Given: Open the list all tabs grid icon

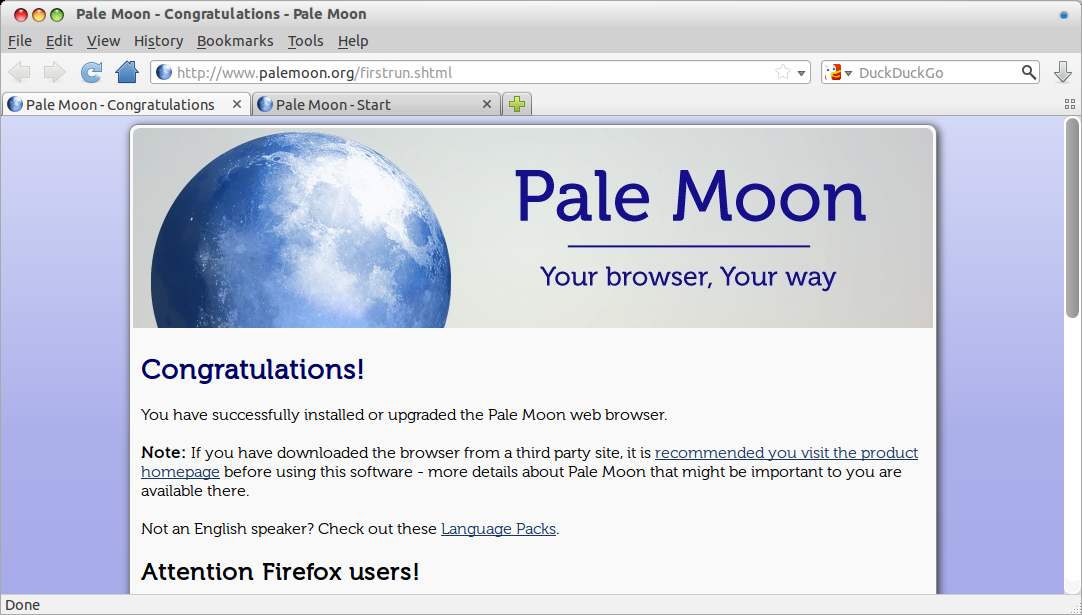Looking at the screenshot, I should tap(1070, 104).
